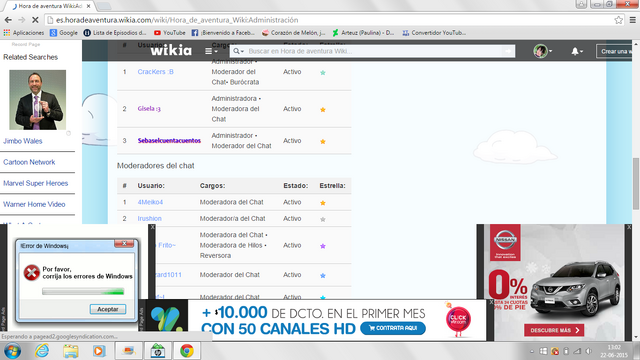This screenshot has height=360, width=640.
Task: Open the search scope magnifier dropdown
Action: [x=238, y=51]
